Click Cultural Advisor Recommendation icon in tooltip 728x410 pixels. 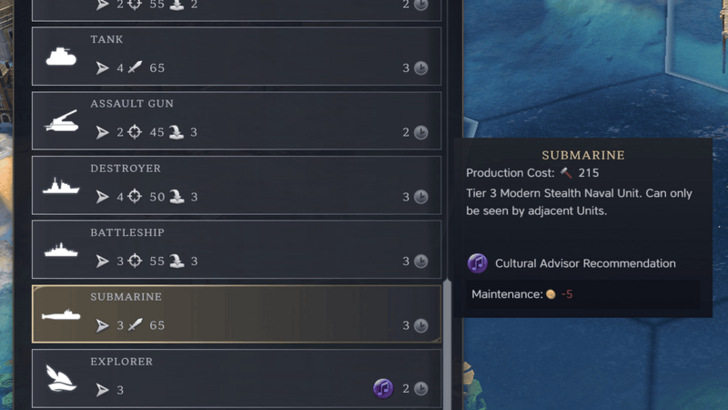click(477, 263)
